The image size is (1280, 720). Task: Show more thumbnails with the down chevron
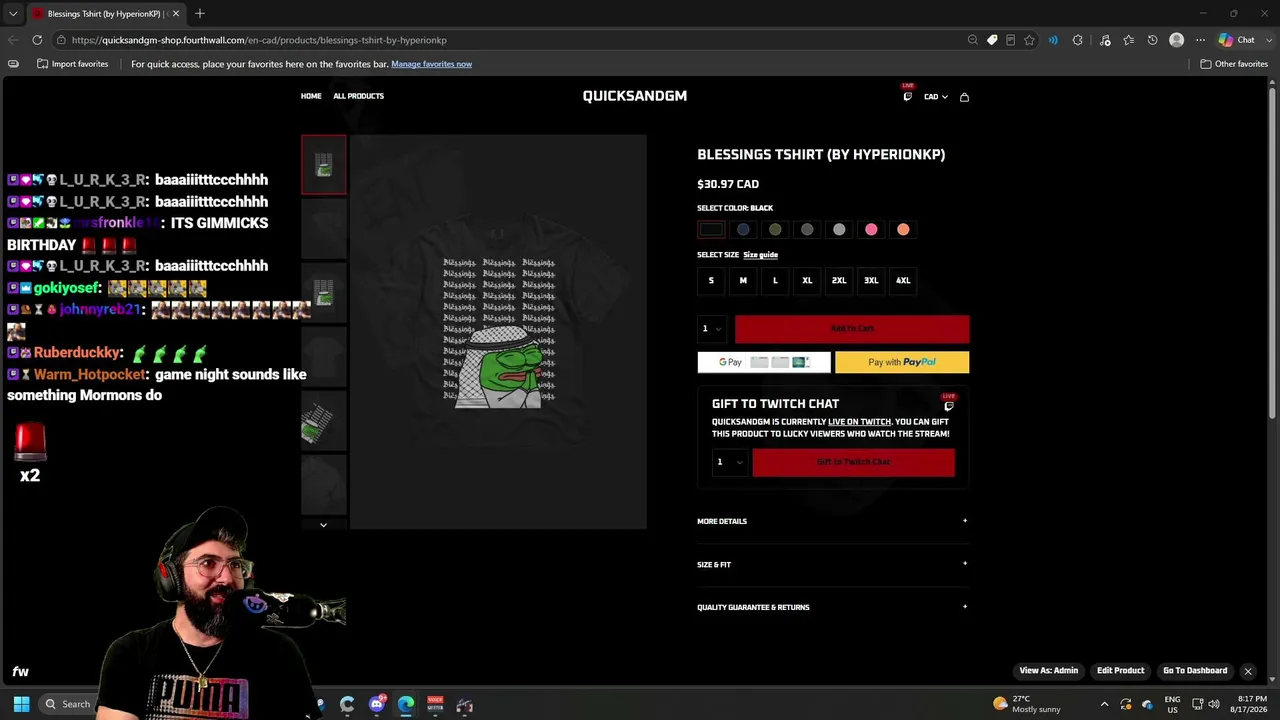pyautogui.click(x=323, y=524)
